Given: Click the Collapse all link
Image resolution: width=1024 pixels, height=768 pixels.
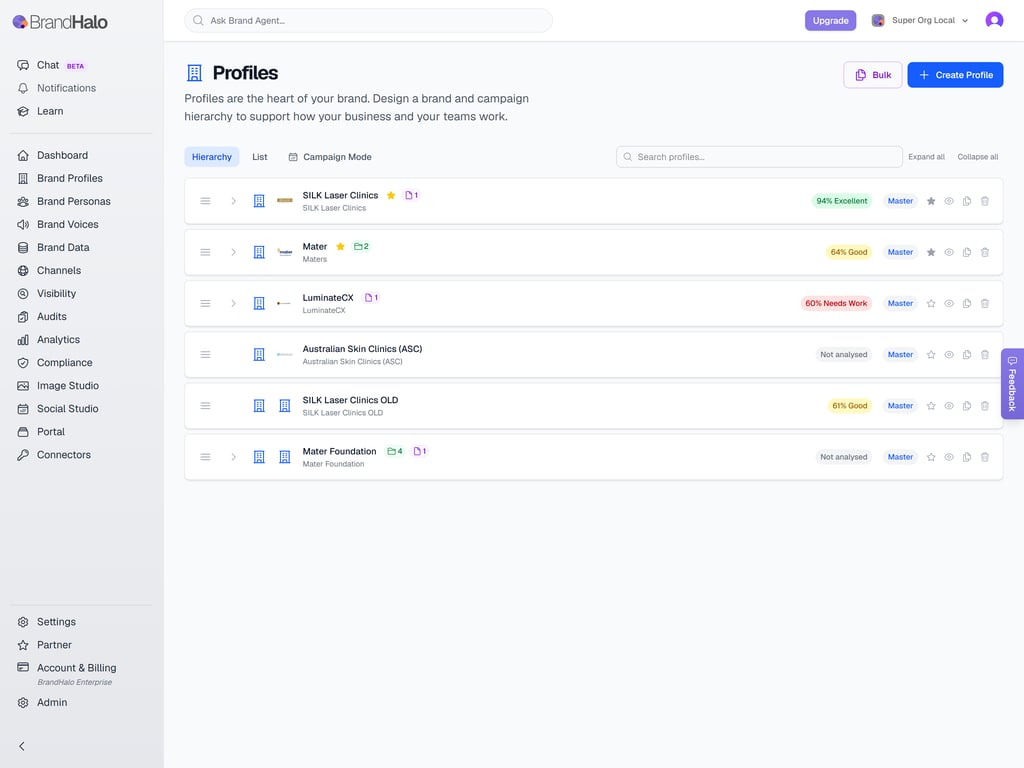Looking at the screenshot, I should click(x=978, y=157).
